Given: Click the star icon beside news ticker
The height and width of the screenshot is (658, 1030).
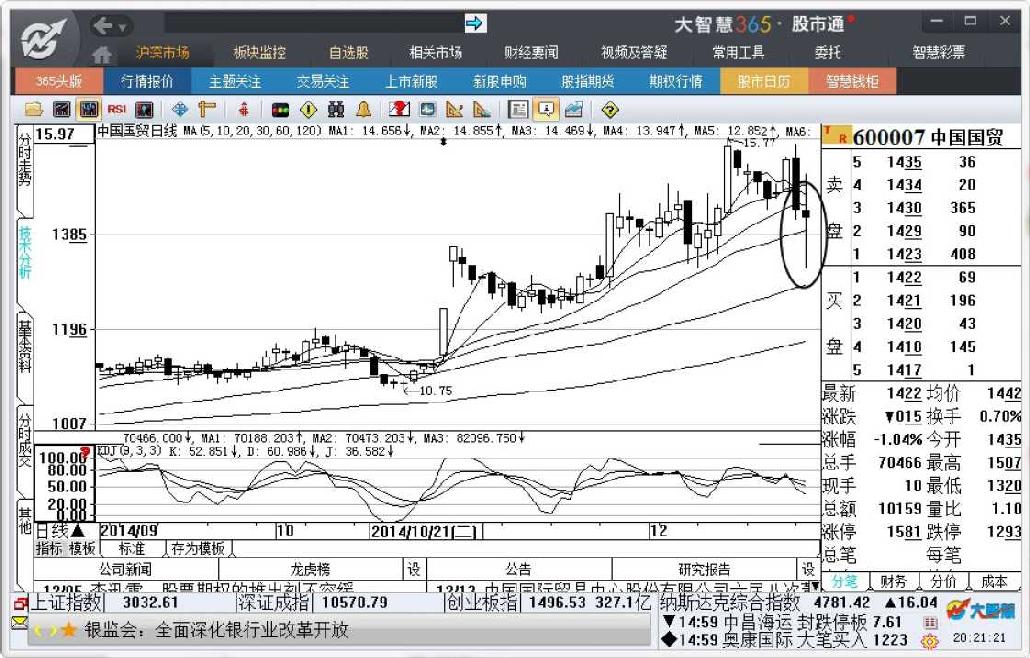Looking at the screenshot, I should pyautogui.click(x=68, y=630).
